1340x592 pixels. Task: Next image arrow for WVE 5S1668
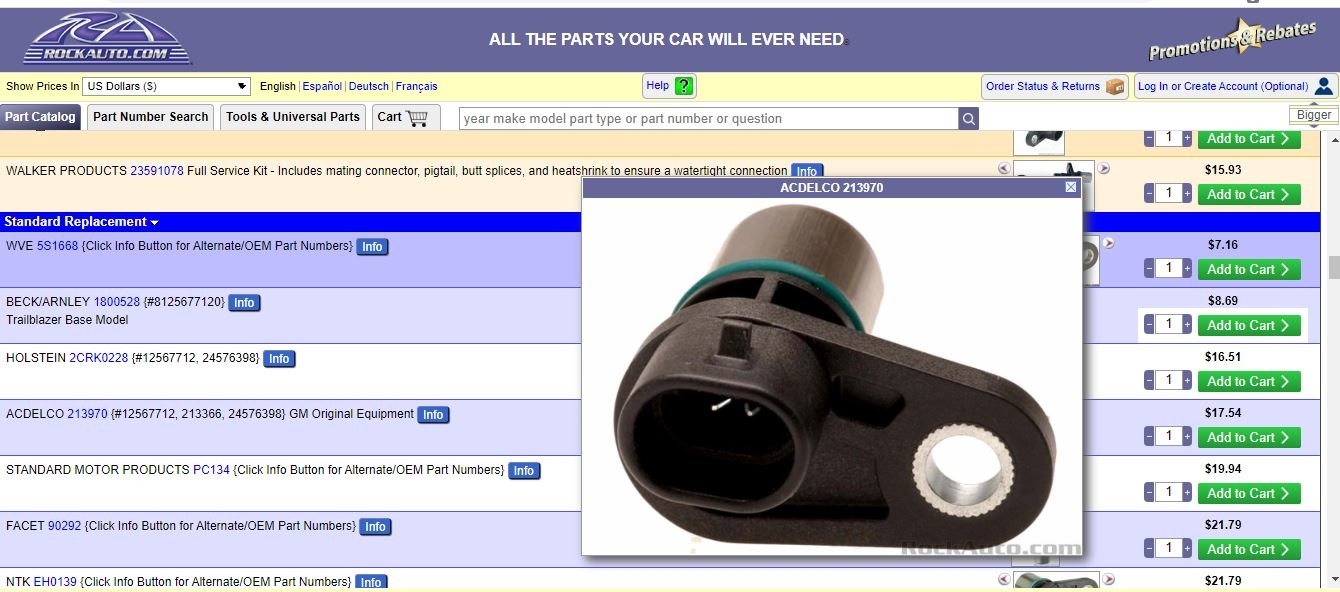click(1108, 243)
